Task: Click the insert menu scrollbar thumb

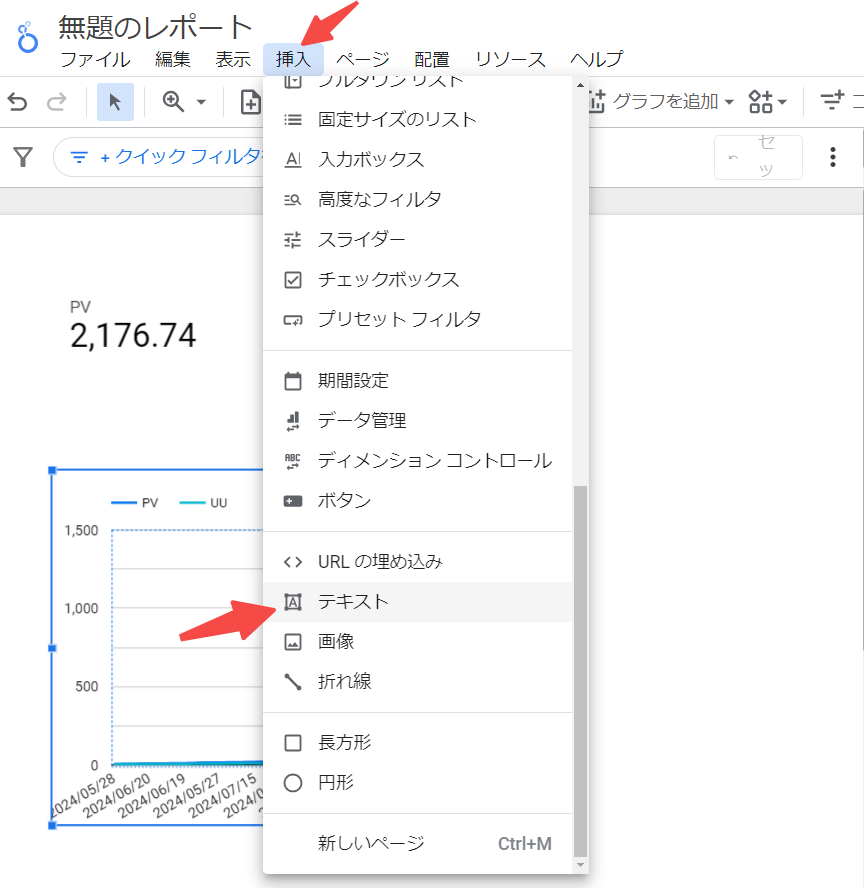Action: tap(580, 671)
